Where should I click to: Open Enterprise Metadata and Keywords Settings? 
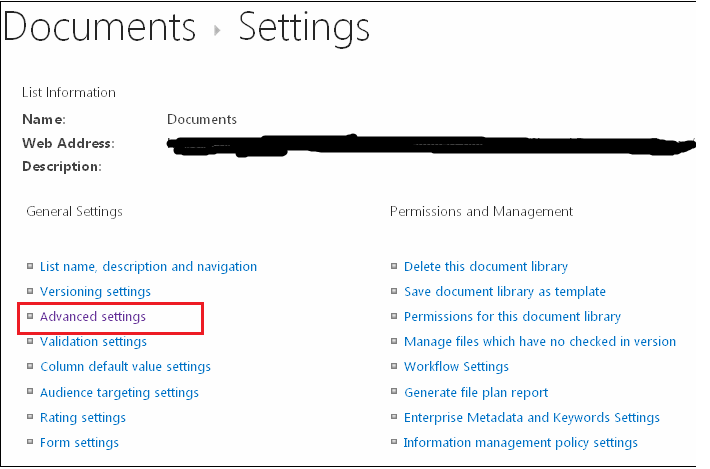point(532,417)
